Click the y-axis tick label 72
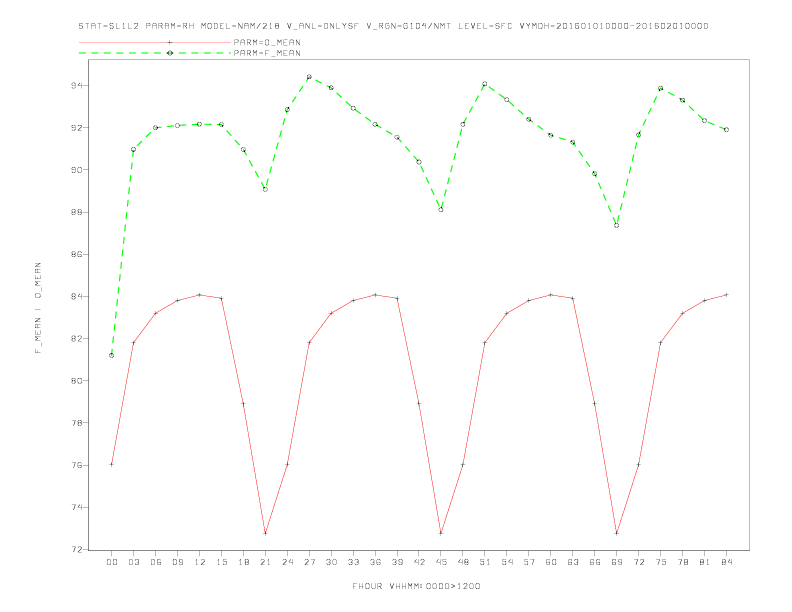The height and width of the screenshot is (612, 792). click(77, 549)
